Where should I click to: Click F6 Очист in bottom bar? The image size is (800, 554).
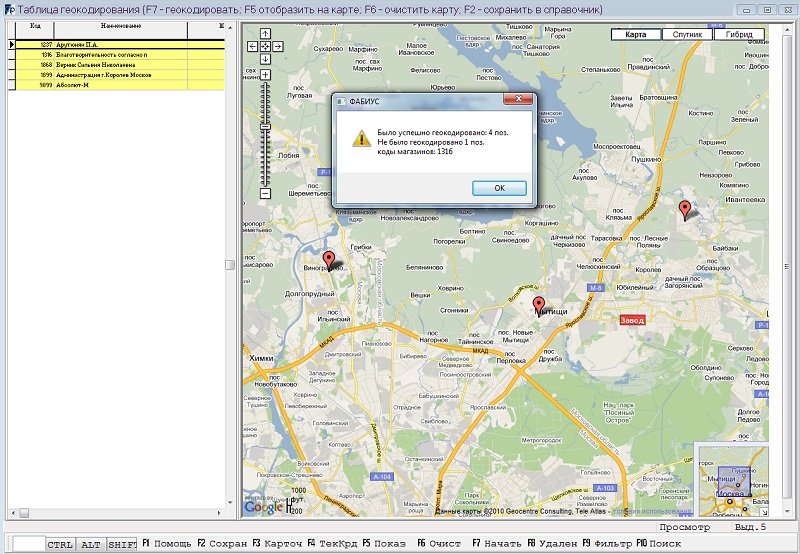[x=439, y=544]
